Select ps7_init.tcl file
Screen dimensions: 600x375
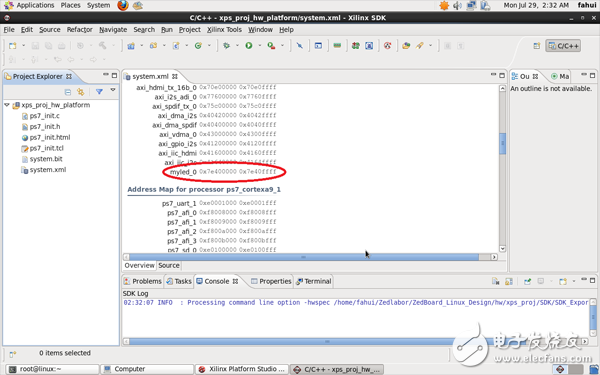coord(46,148)
